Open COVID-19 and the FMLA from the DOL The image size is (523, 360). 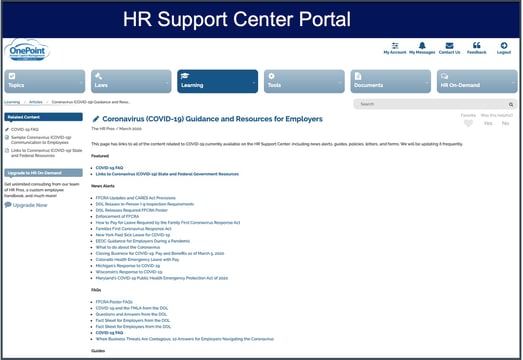point(132,308)
